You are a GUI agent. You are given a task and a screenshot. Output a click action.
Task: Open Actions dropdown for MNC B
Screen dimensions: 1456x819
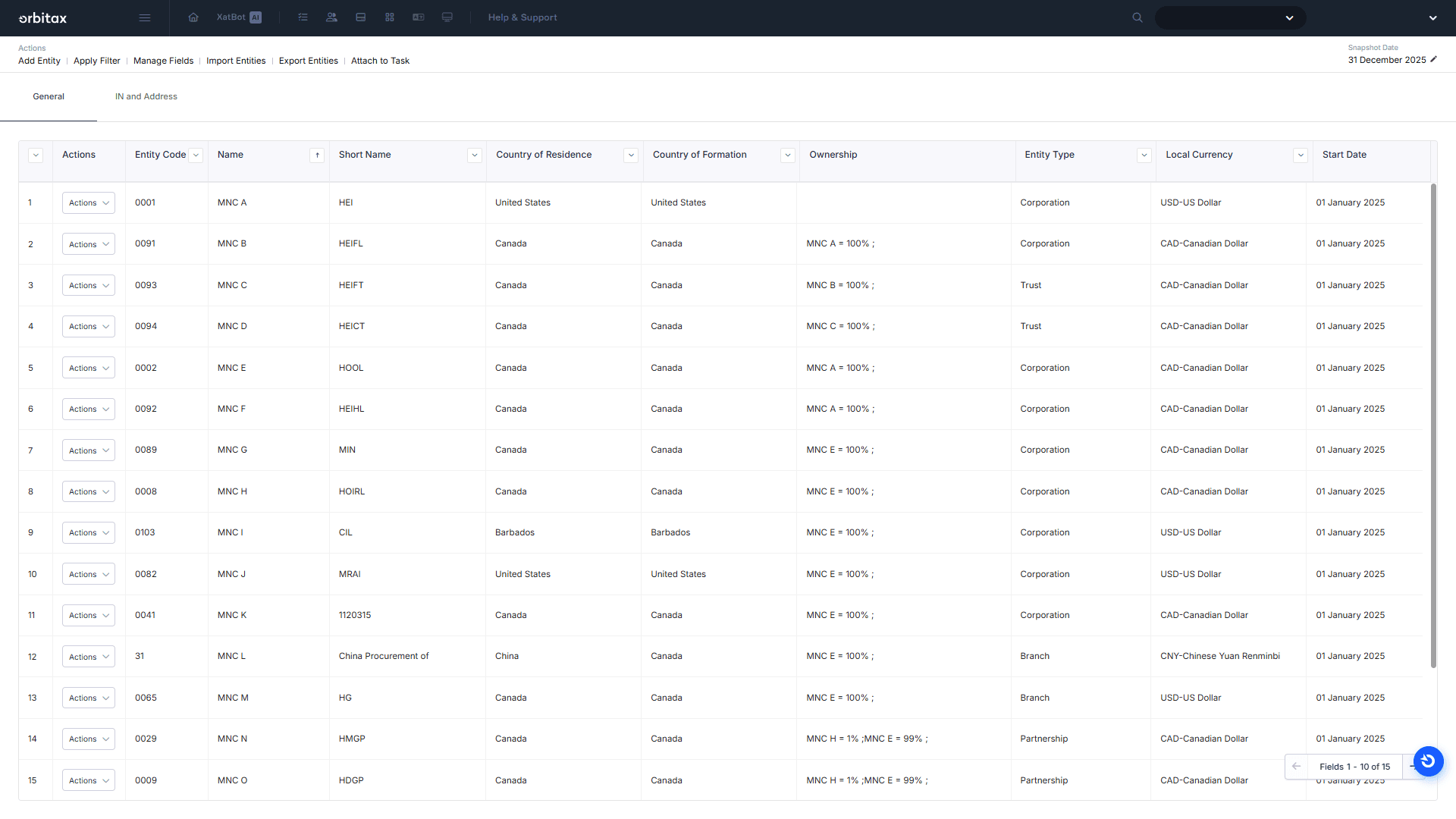89,244
